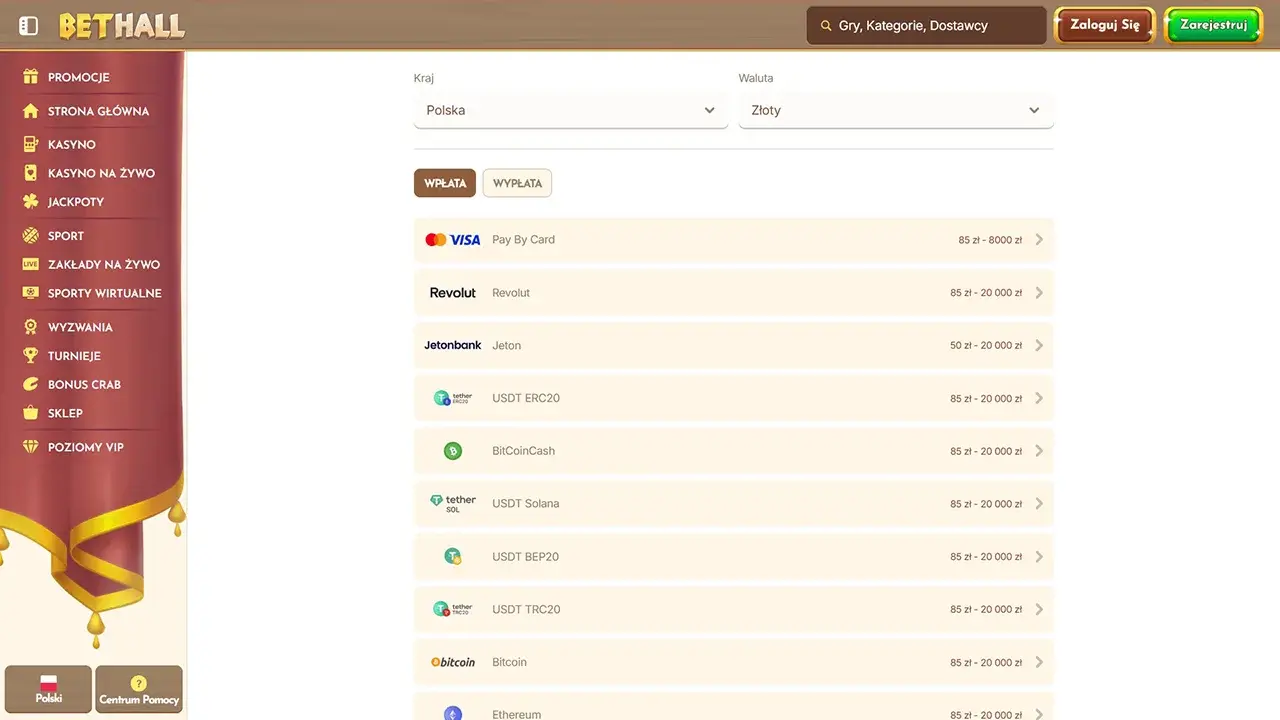1280x720 pixels.
Task: Open Zakłady na Żywo live icon
Action: click(30, 264)
